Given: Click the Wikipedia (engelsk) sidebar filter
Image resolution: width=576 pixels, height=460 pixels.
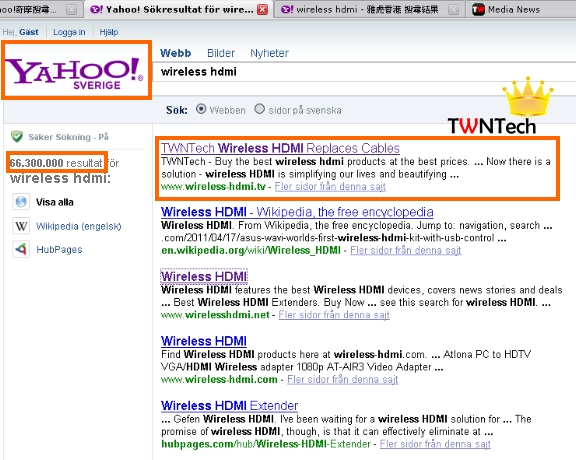Looking at the screenshot, I should (79, 226).
